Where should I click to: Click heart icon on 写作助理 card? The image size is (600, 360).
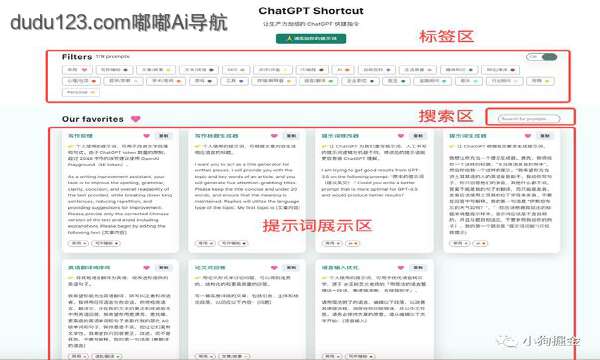tap(147, 136)
